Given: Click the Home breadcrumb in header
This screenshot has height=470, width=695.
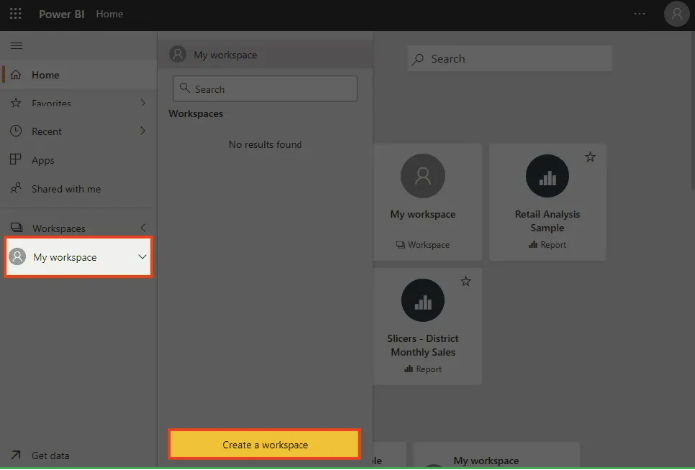Looking at the screenshot, I should point(109,14).
